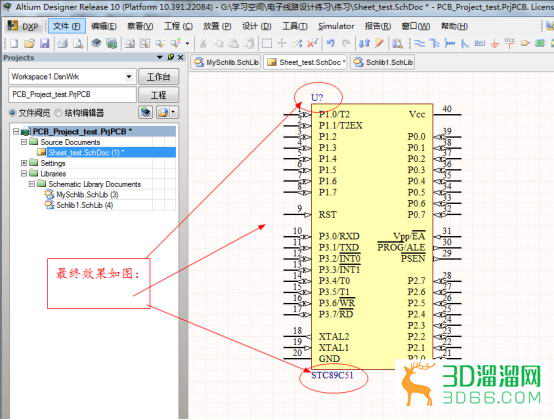Close the Projects panel
554x420 pixels.
(x=181, y=57)
